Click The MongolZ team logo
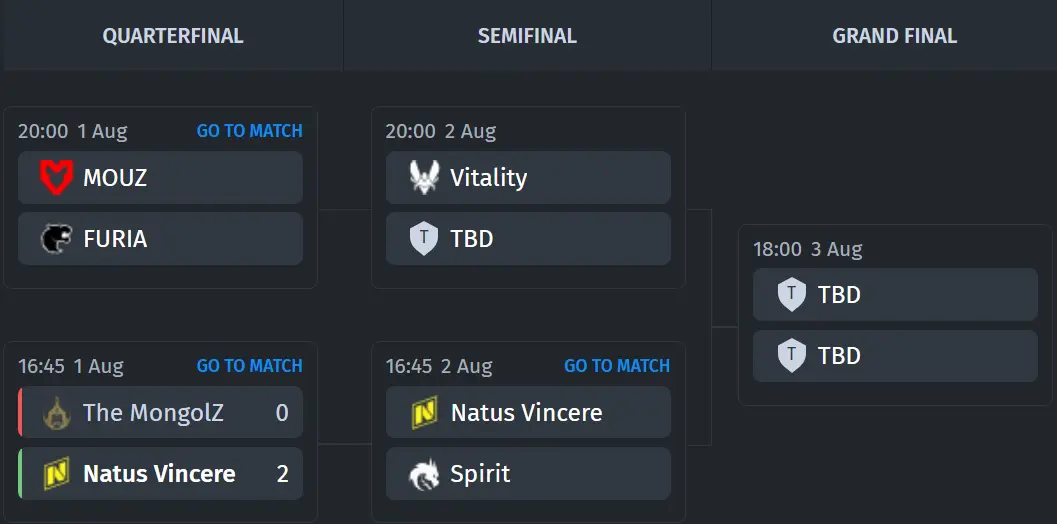Screen dimensions: 1057x524 point(57,413)
